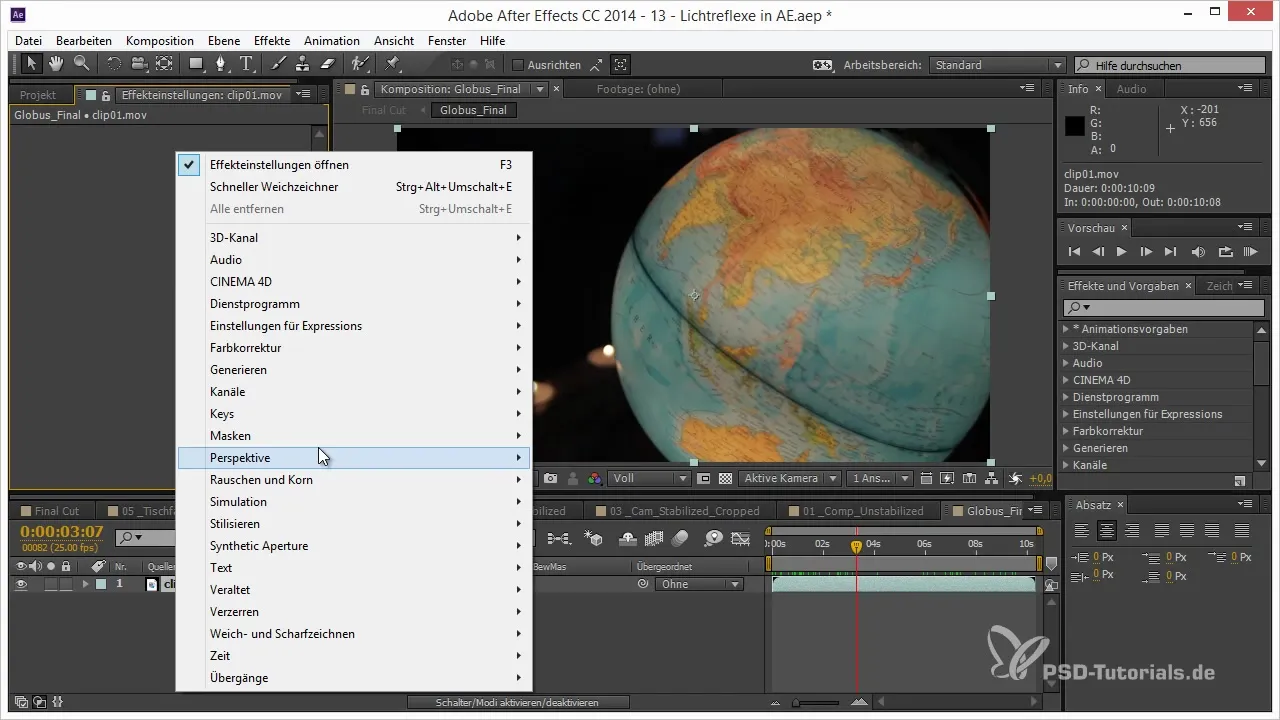
Task: Open the comp flowchart icon in viewer
Action: tap(992, 479)
